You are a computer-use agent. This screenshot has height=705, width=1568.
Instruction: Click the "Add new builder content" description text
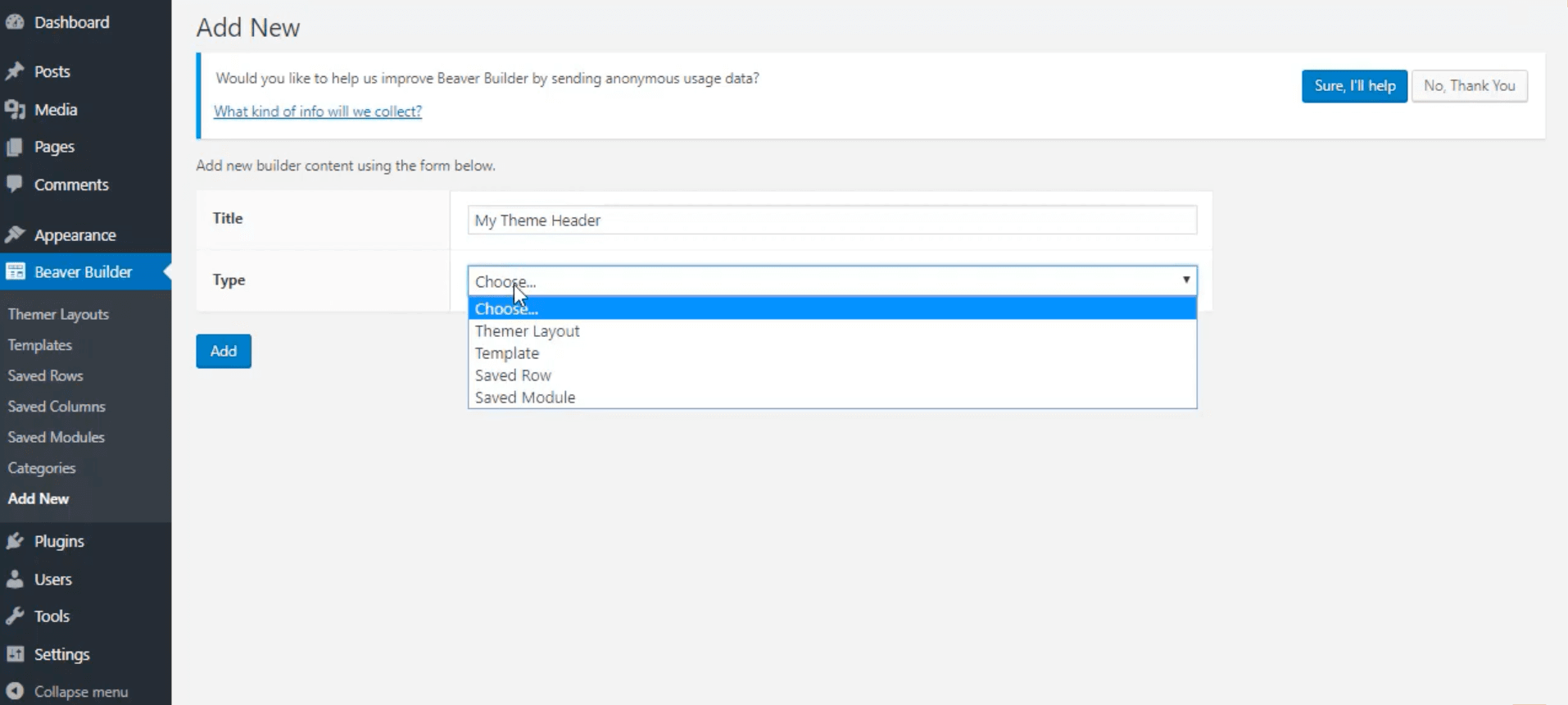tap(346, 166)
